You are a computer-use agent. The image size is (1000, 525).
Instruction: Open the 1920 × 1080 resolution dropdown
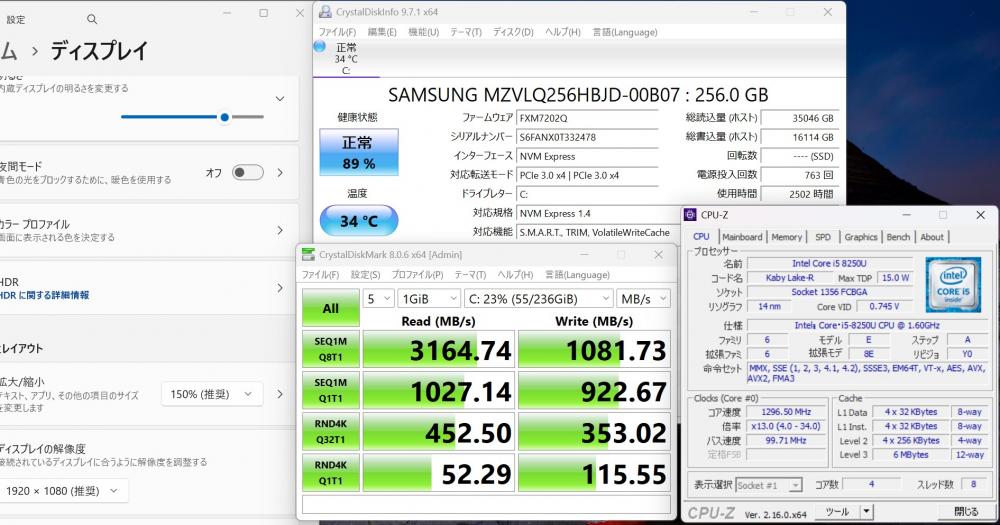[62, 491]
